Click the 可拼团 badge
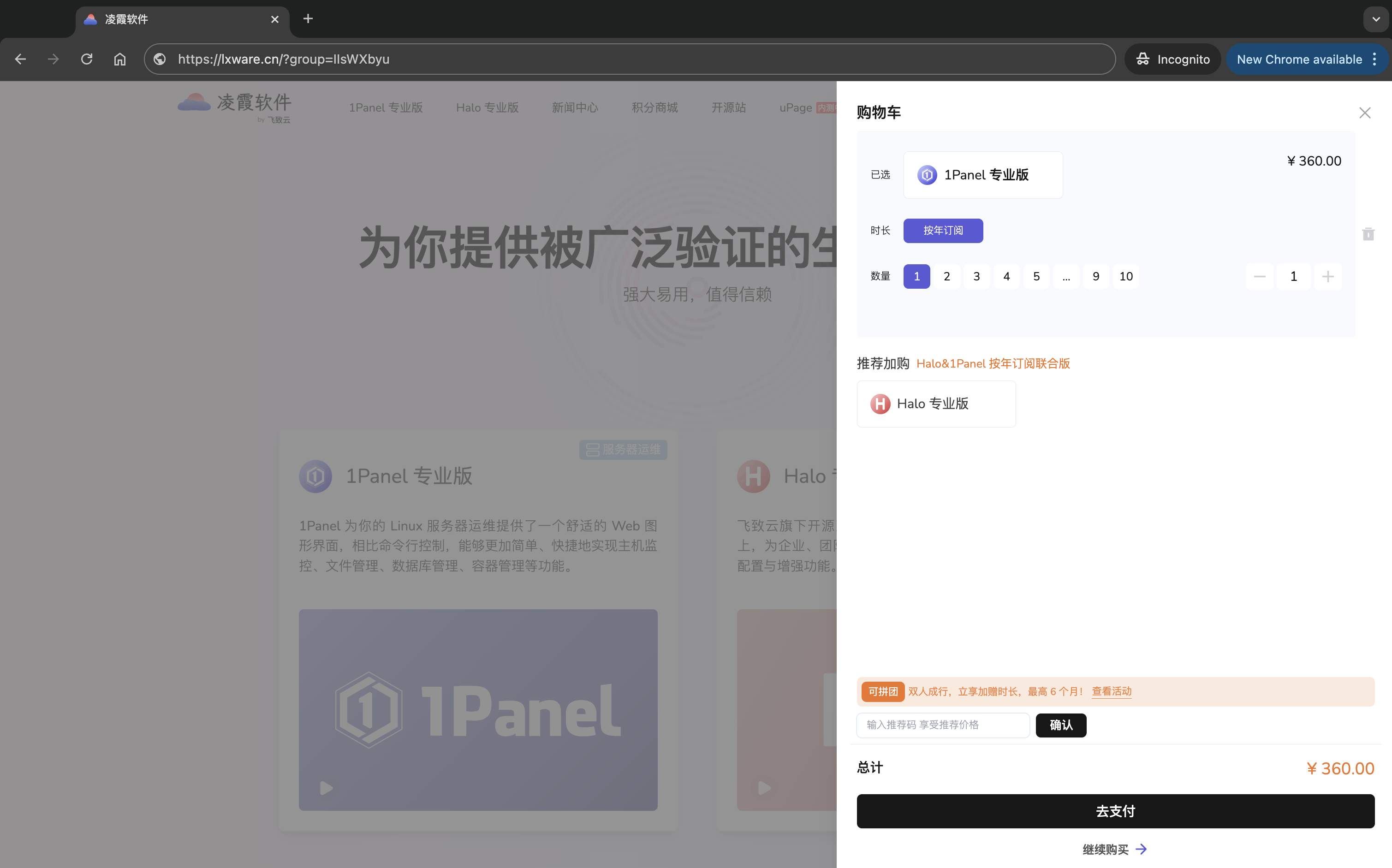Viewport: 1392px width, 868px height. (883, 691)
